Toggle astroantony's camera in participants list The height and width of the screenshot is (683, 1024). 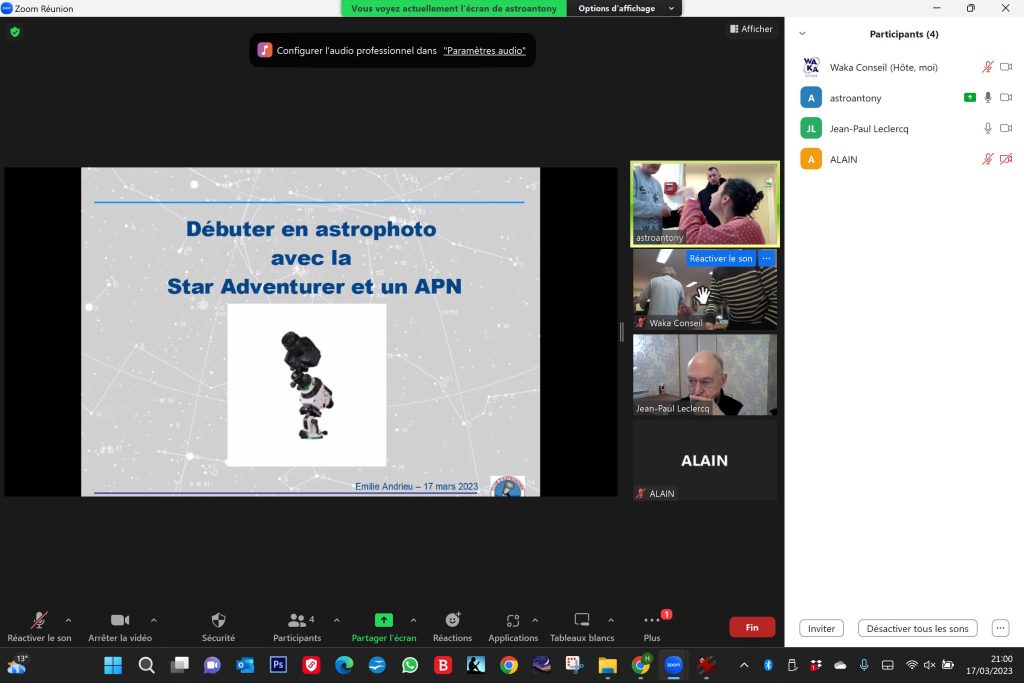1006,97
